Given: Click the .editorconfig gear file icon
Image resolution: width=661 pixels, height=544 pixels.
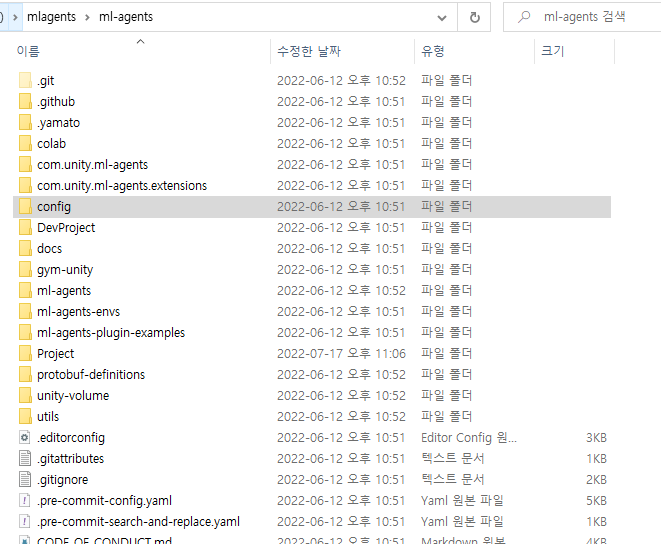Looking at the screenshot, I should pyautogui.click(x=25, y=438).
